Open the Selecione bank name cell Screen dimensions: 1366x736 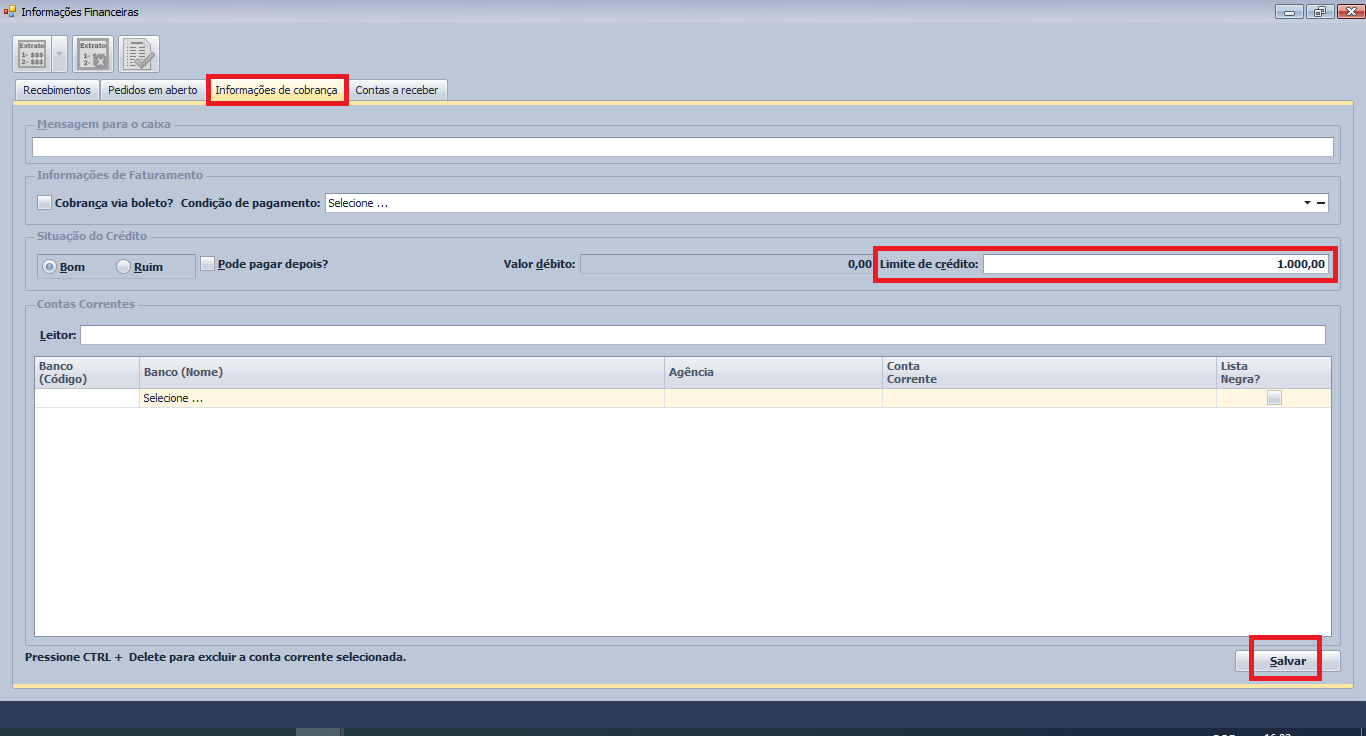(x=402, y=398)
